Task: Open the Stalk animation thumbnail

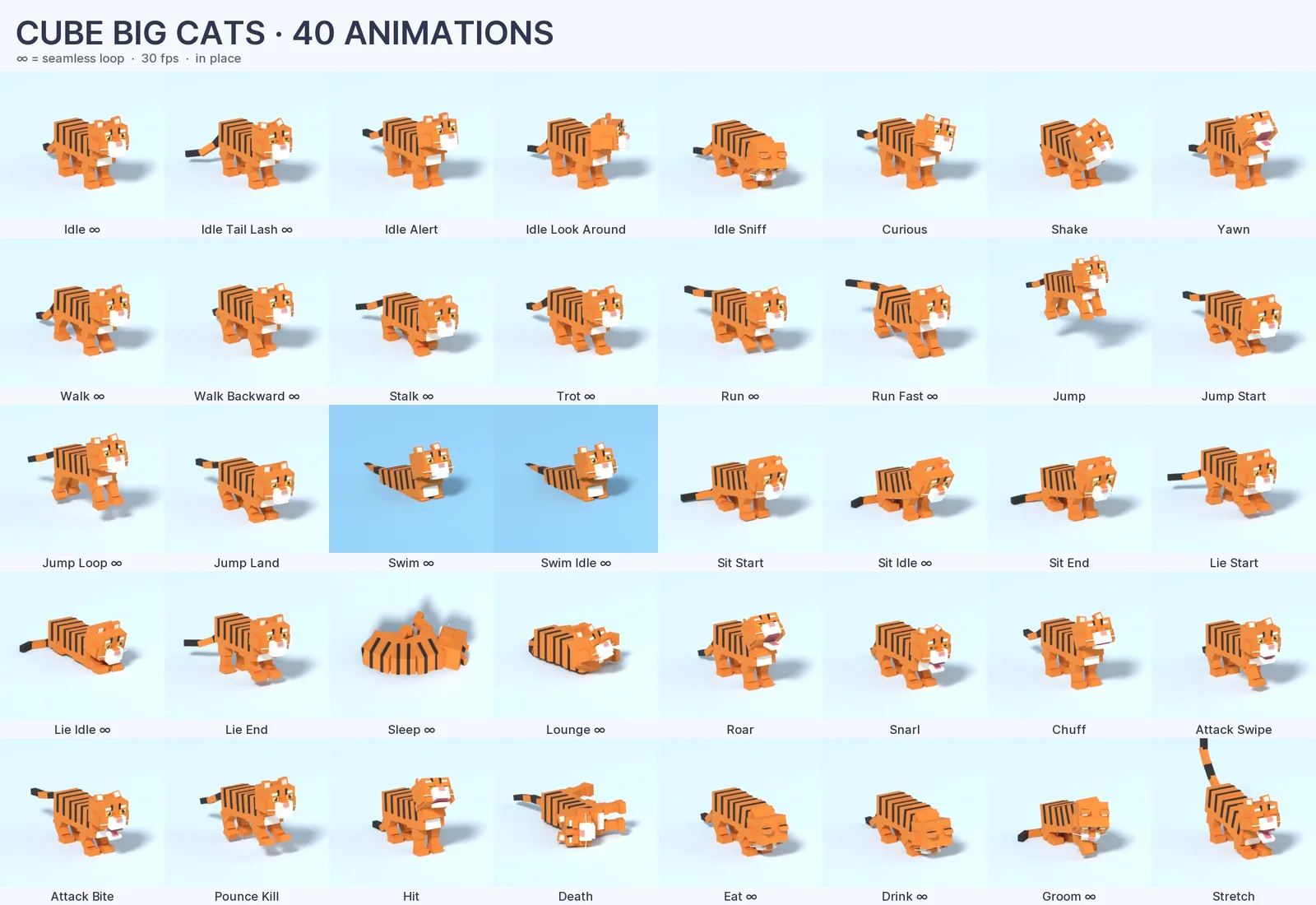Action: click(411, 313)
